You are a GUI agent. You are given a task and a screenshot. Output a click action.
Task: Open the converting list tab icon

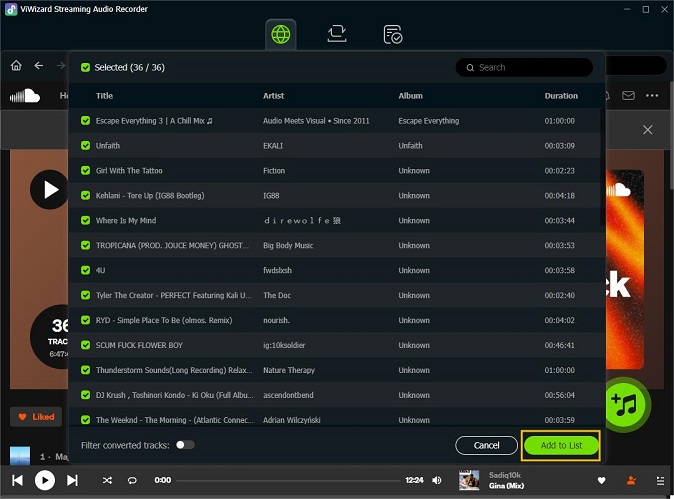[337, 34]
